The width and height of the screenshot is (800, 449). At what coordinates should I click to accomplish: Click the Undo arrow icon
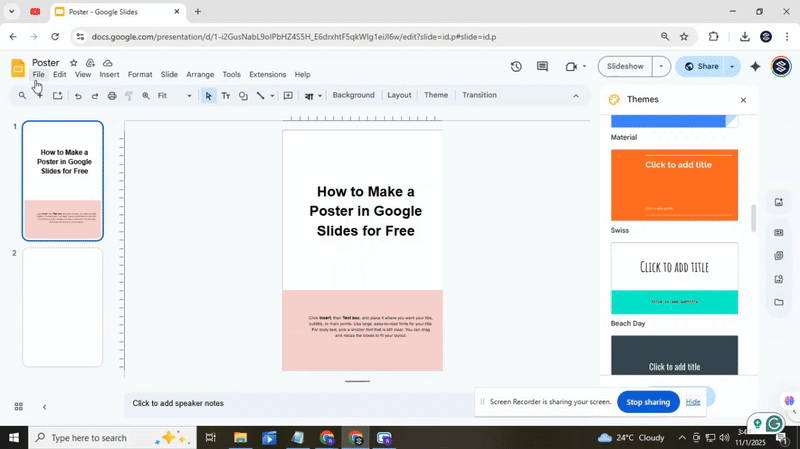click(78, 96)
